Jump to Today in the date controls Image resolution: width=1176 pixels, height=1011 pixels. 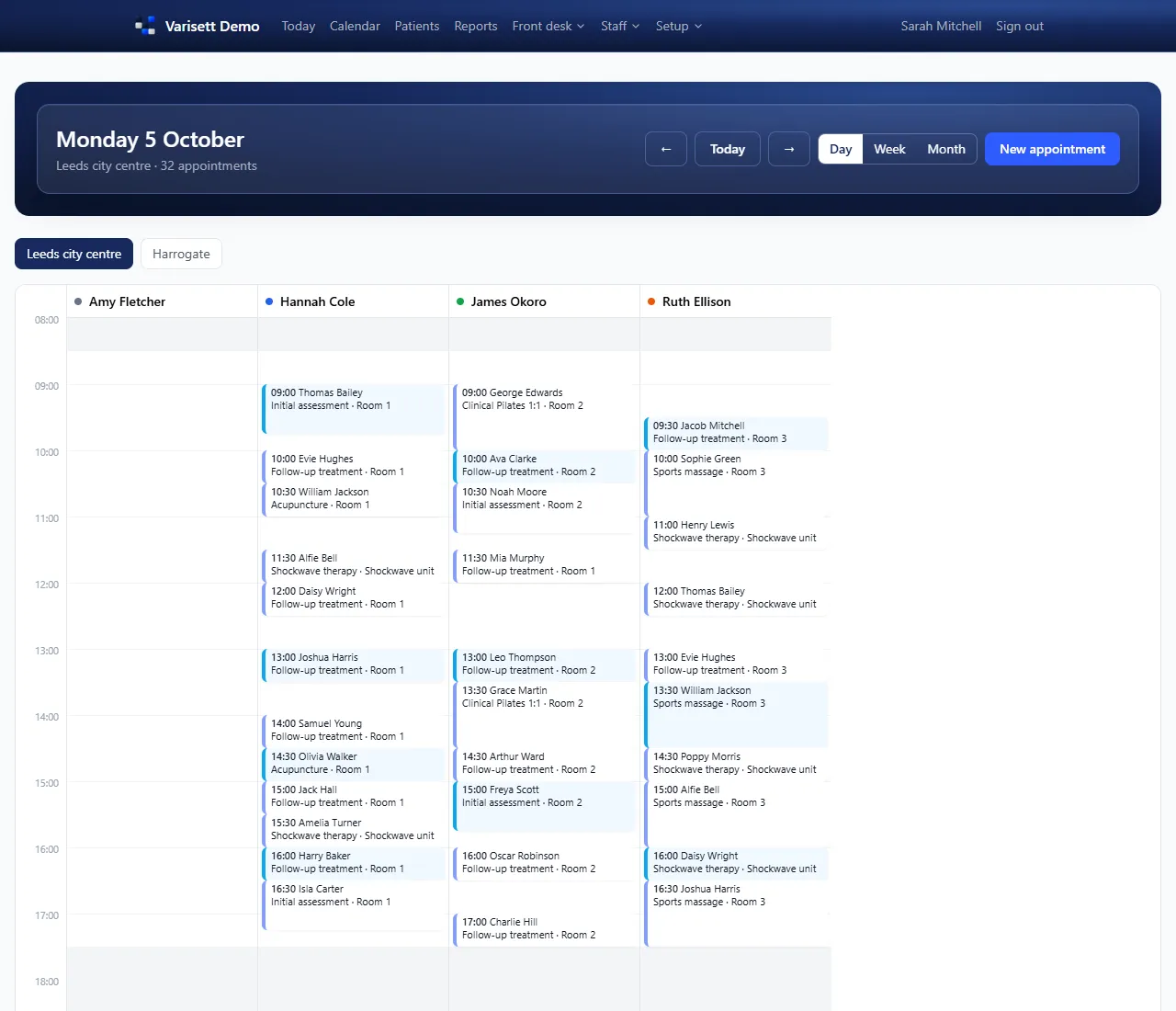coord(728,149)
